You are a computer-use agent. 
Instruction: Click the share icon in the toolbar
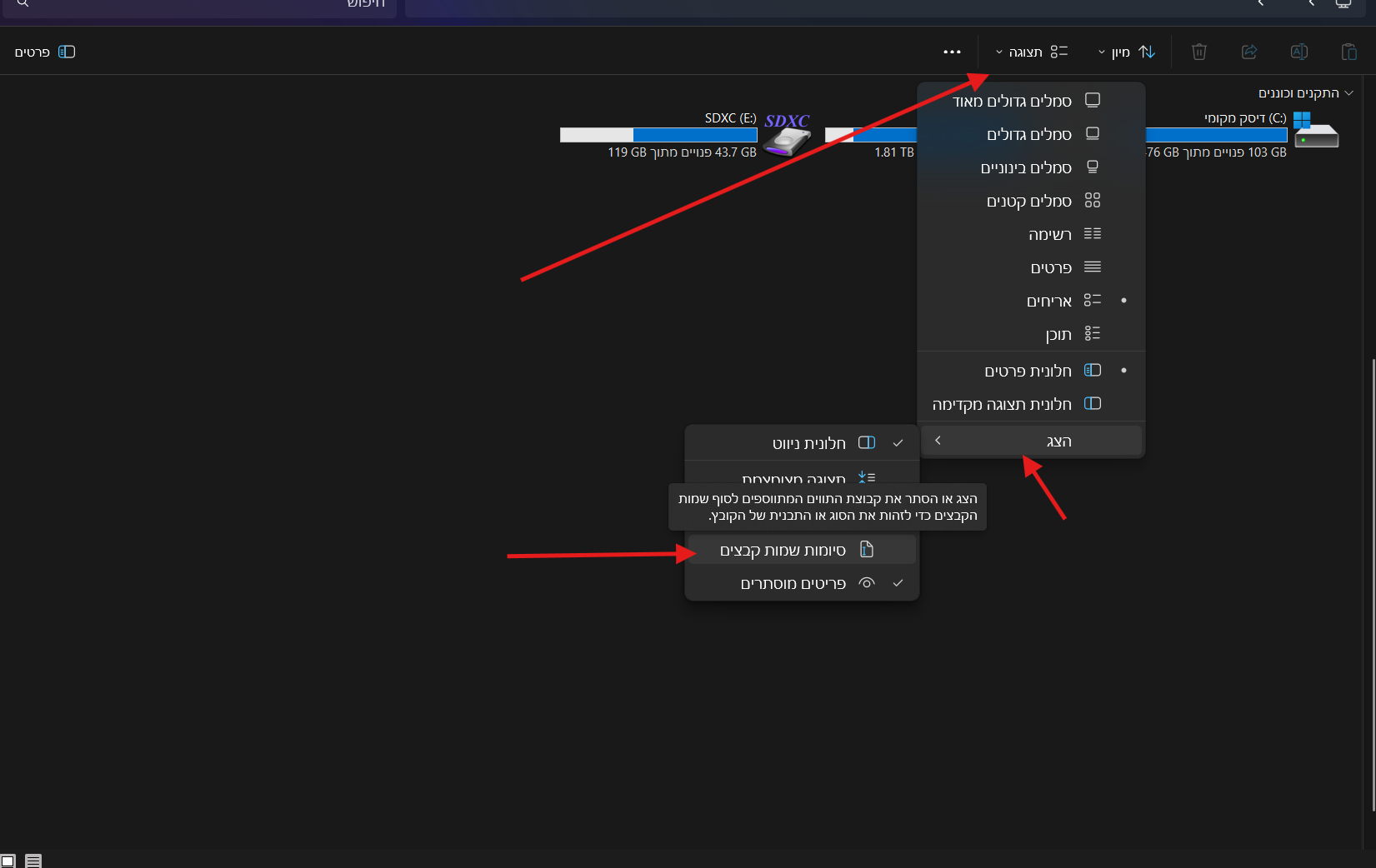tap(1248, 52)
